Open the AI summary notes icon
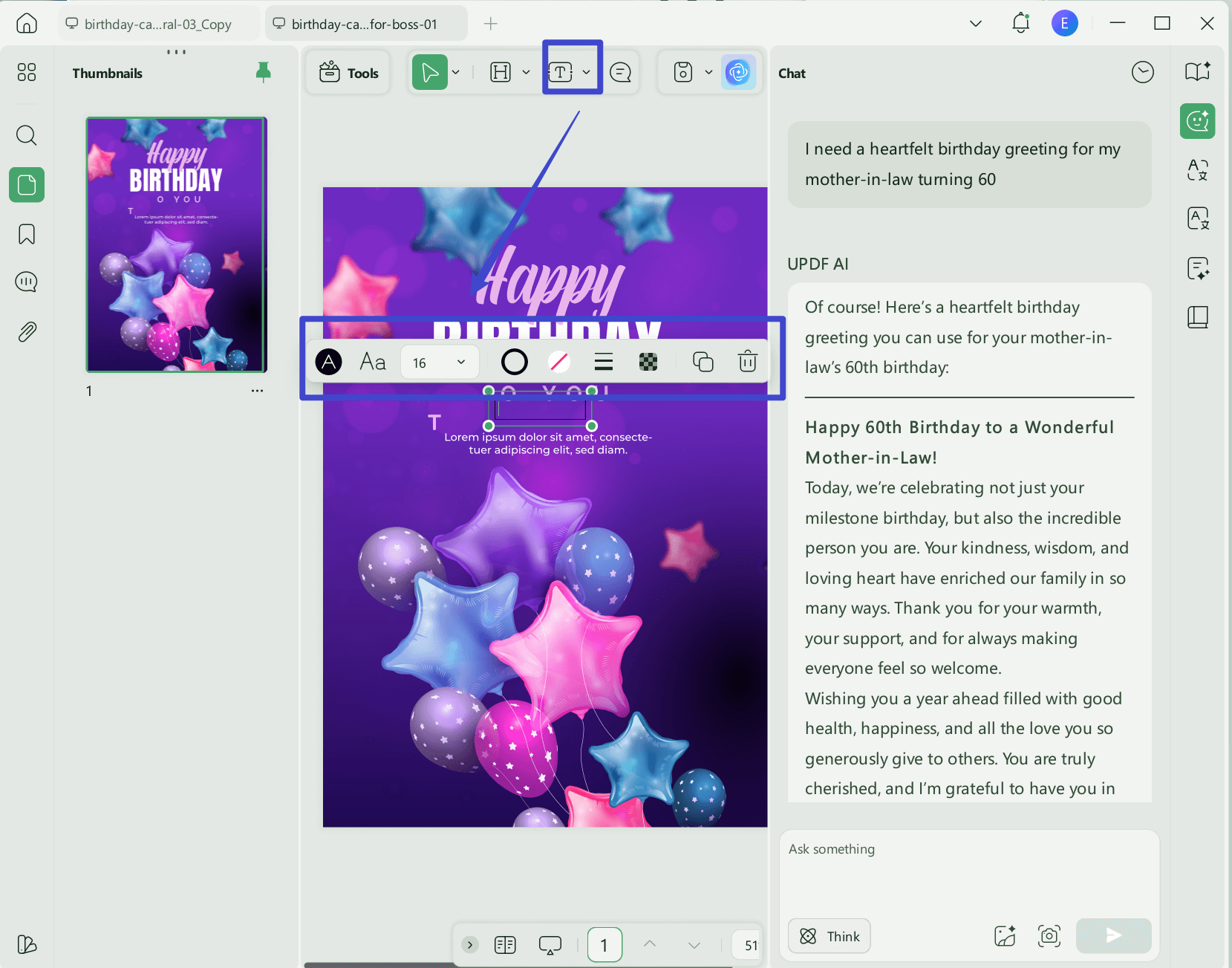 tap(1197, 267)
